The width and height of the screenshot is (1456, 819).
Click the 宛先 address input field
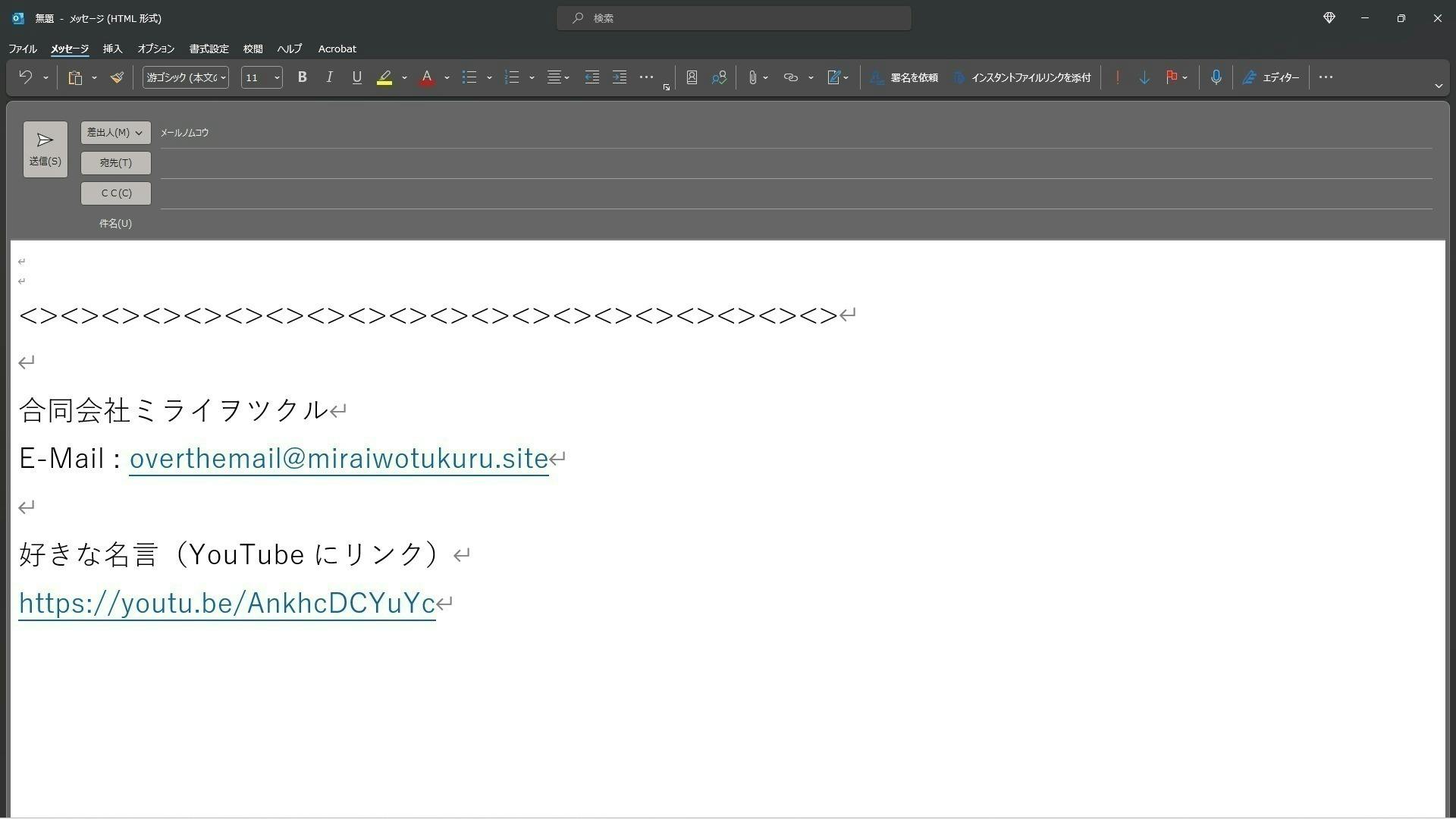795,163
